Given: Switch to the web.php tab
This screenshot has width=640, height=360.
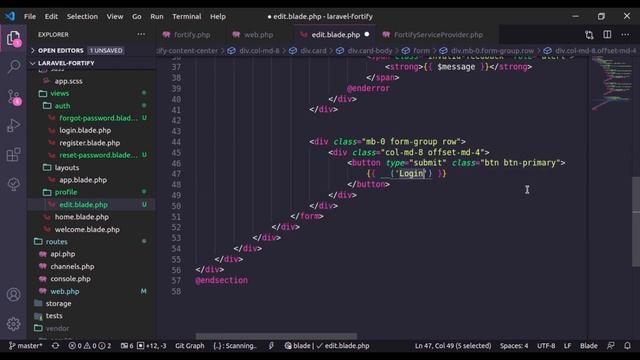Looking at the screenshot, I should [258, 35].
